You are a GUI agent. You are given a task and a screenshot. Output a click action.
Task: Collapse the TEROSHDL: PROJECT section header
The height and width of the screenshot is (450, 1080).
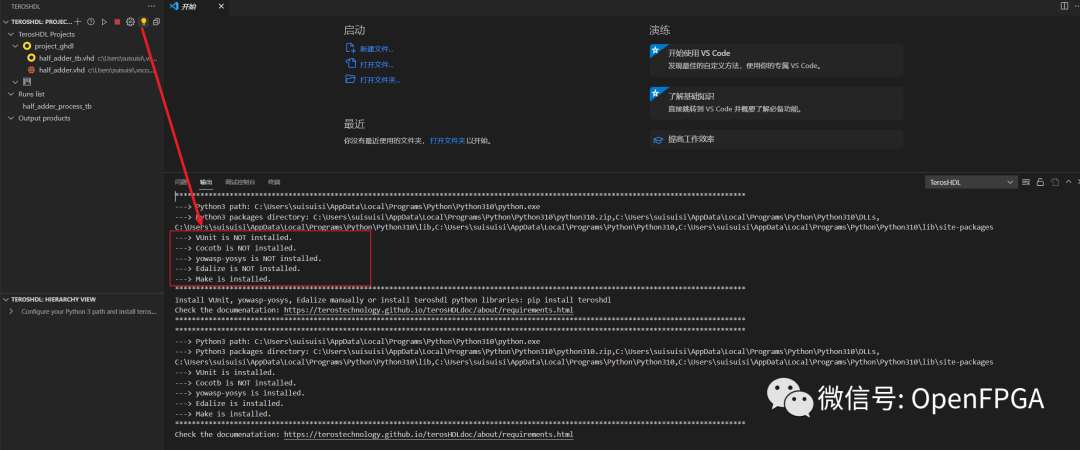coord(39,22)
